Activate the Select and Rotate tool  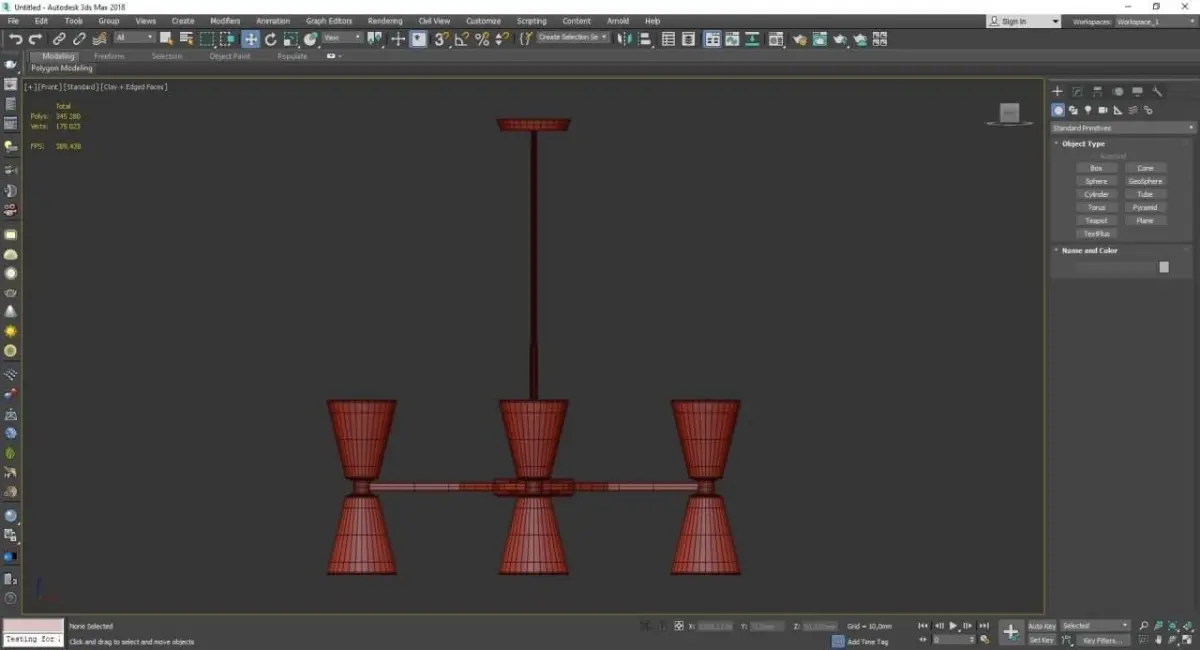click(270, 39)
